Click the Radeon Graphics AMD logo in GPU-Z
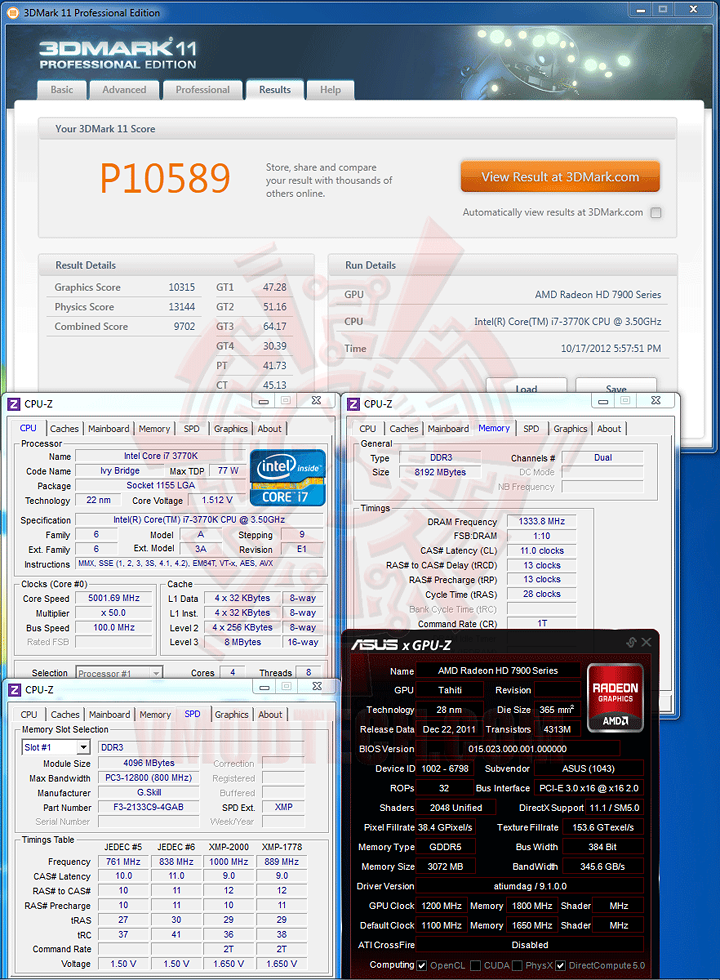Image resolution: width=720 pixels, height=980 pixels. point(615,698)
